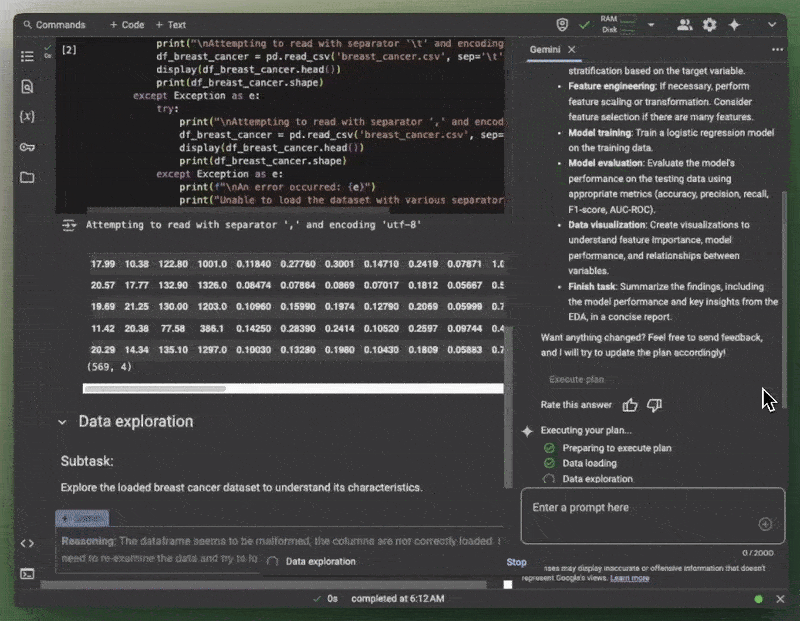The image size is (800, 621).
Task: Stop the running Data exploration task
Action: coord(516,562)
